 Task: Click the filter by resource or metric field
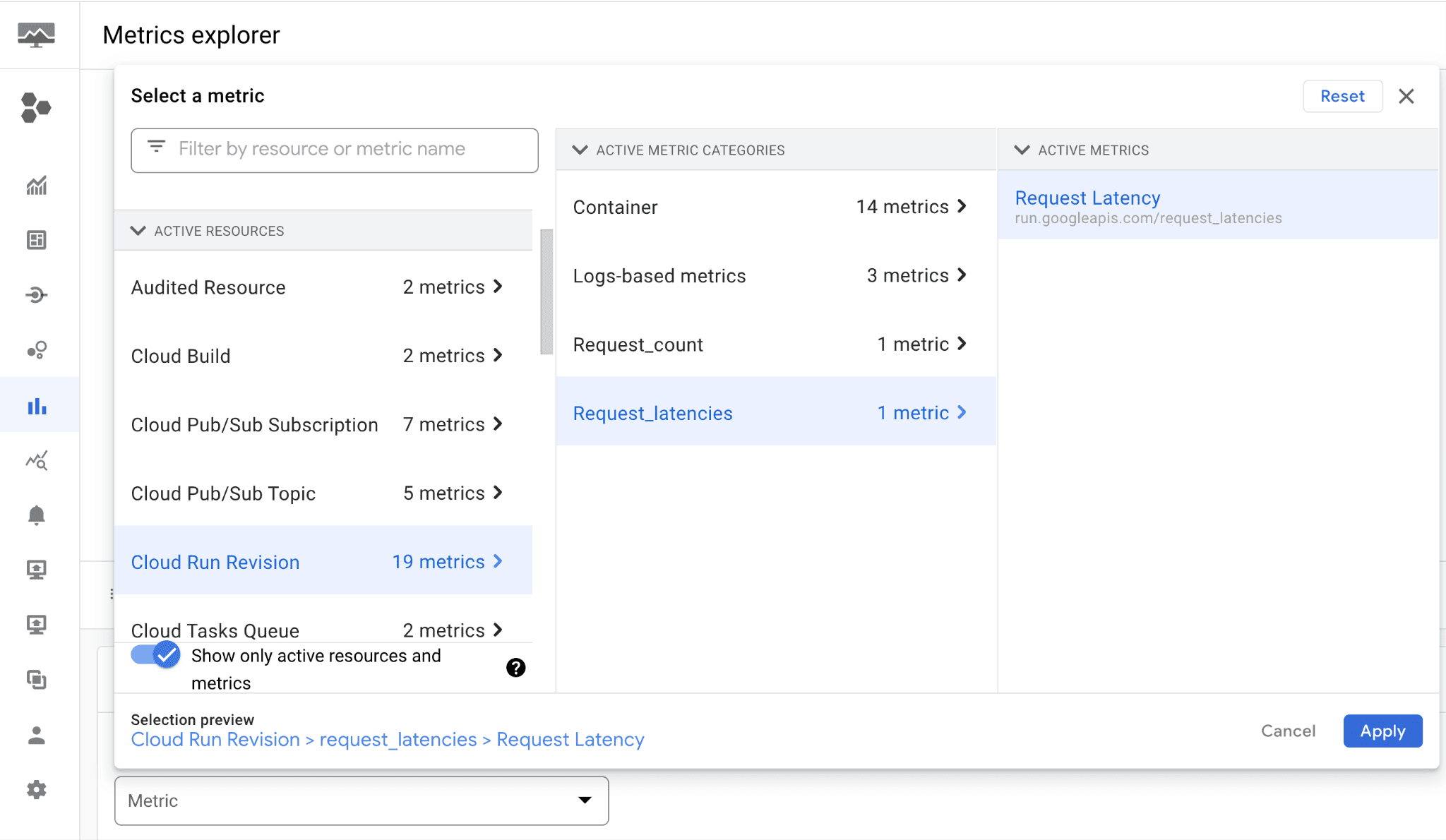(x=334, y=150)
